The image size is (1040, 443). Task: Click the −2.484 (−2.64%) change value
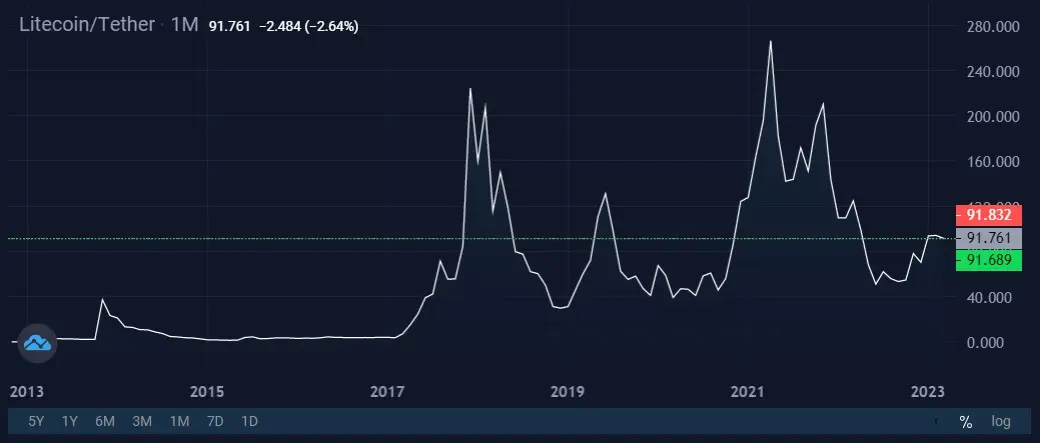click(x=308, y=27)
